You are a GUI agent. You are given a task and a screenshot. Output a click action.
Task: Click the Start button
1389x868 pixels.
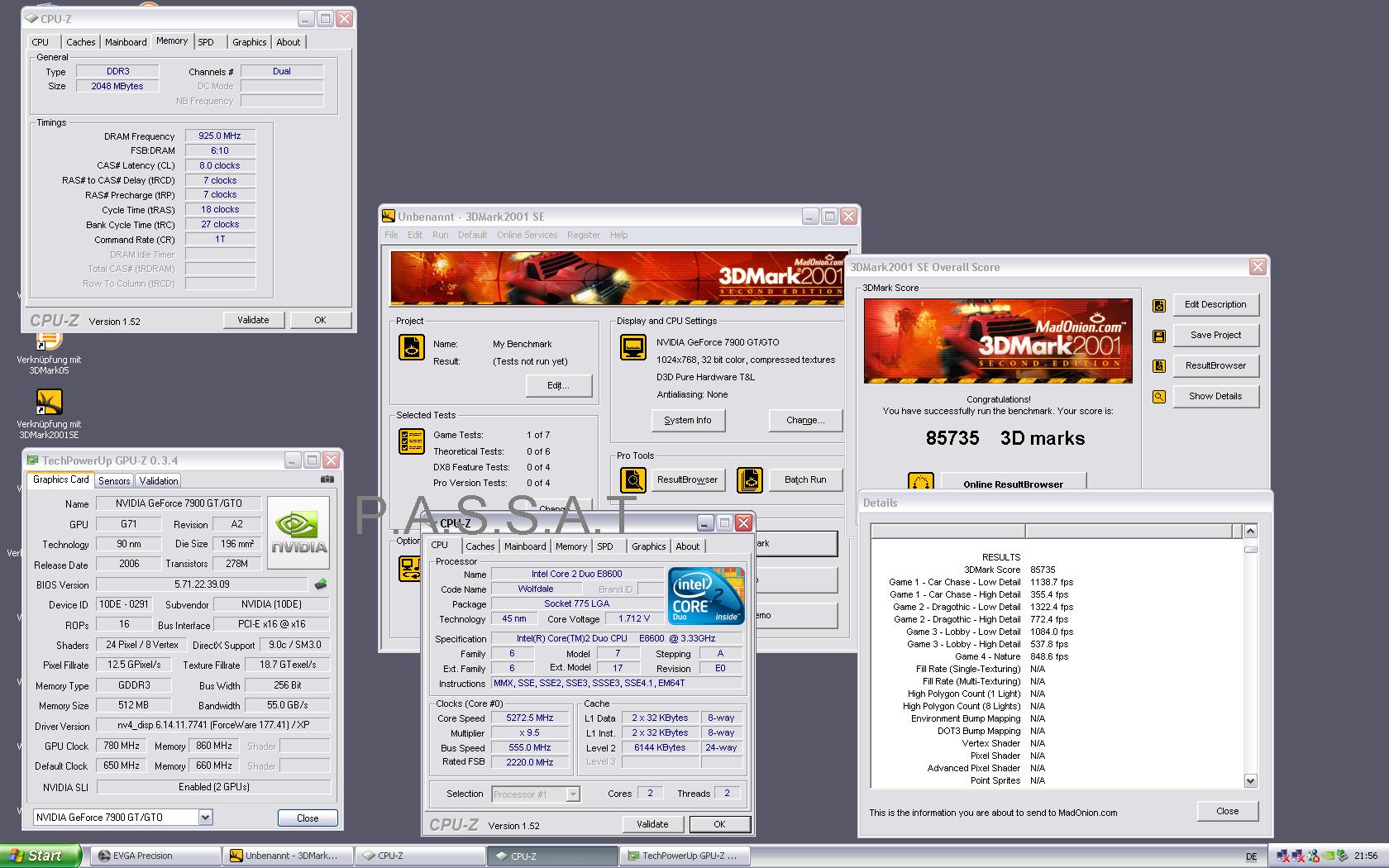click(41, 856)
